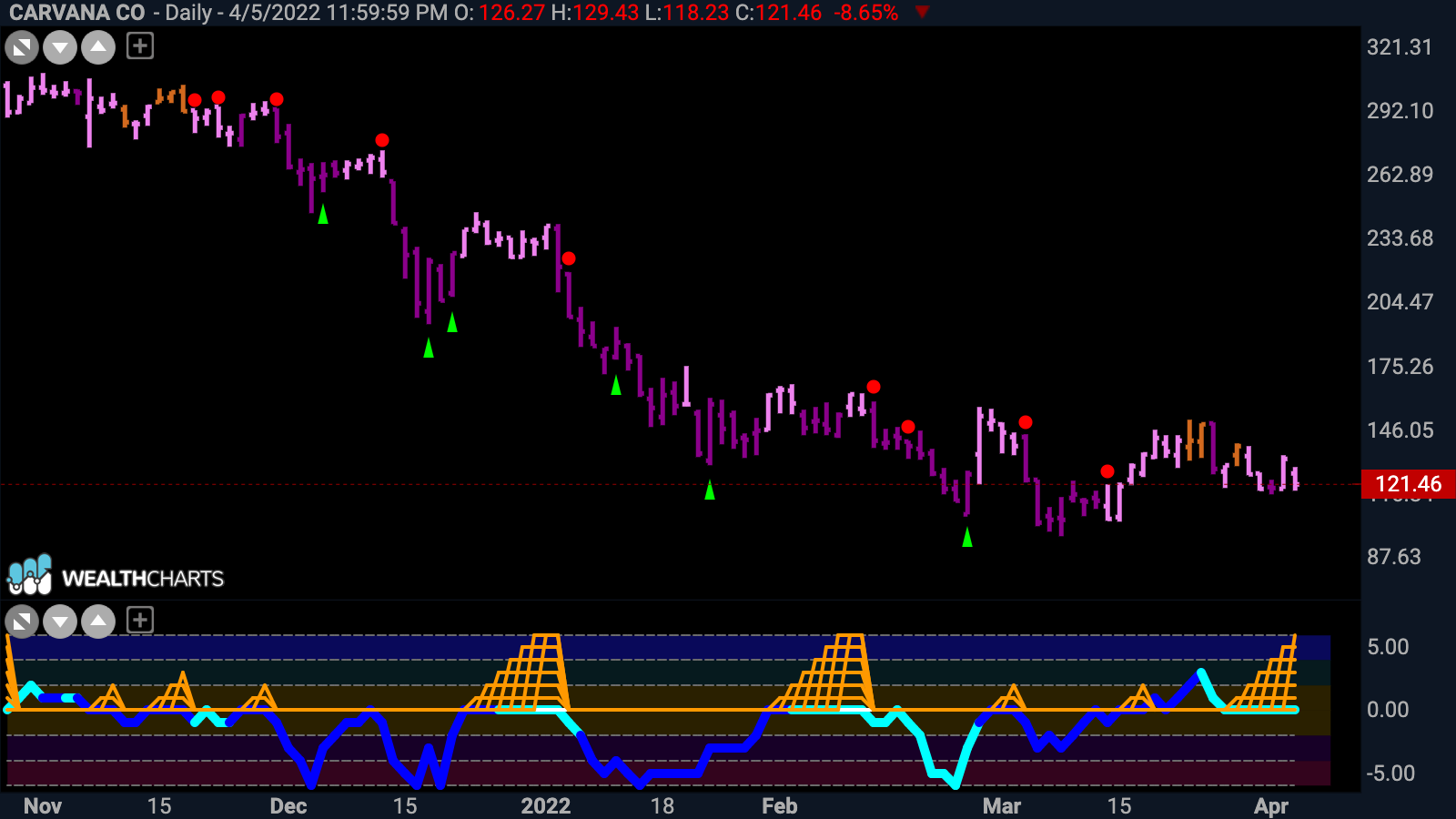1456x819 pixels.
Task: Click the green triangle at the late-January low
Action: tap(710, 490)
